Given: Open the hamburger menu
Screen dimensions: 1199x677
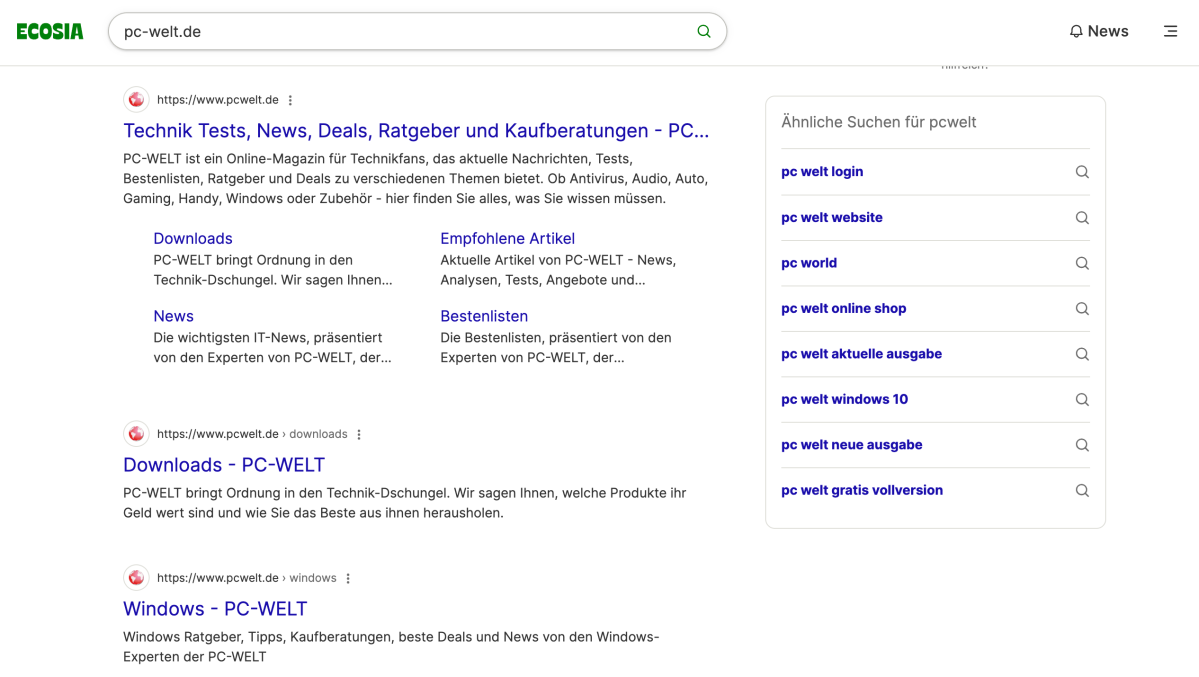Looking at the screenshot, I should tap(1170, 31).
